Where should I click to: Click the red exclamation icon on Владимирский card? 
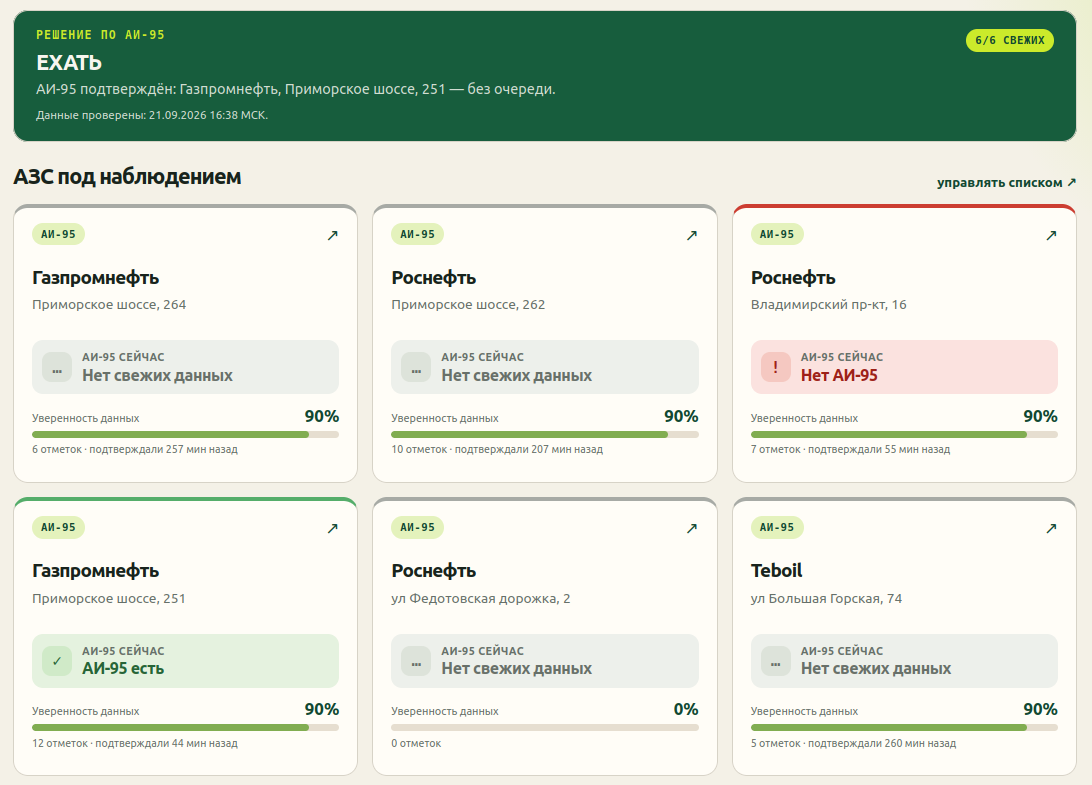coord(775,367)
